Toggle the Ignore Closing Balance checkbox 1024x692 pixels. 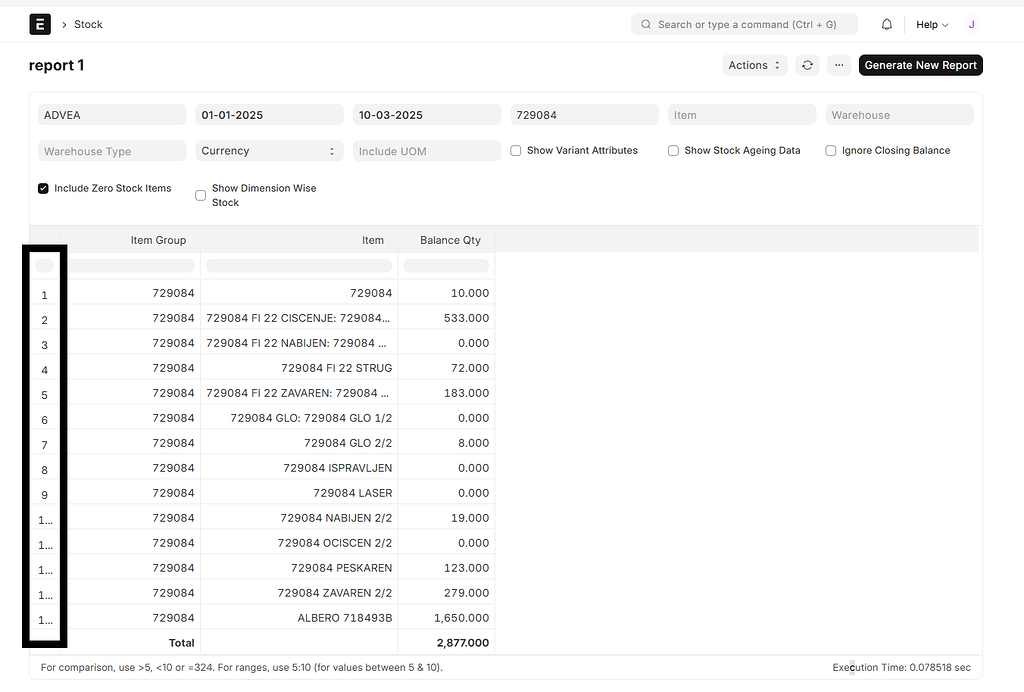click(831, 150)
